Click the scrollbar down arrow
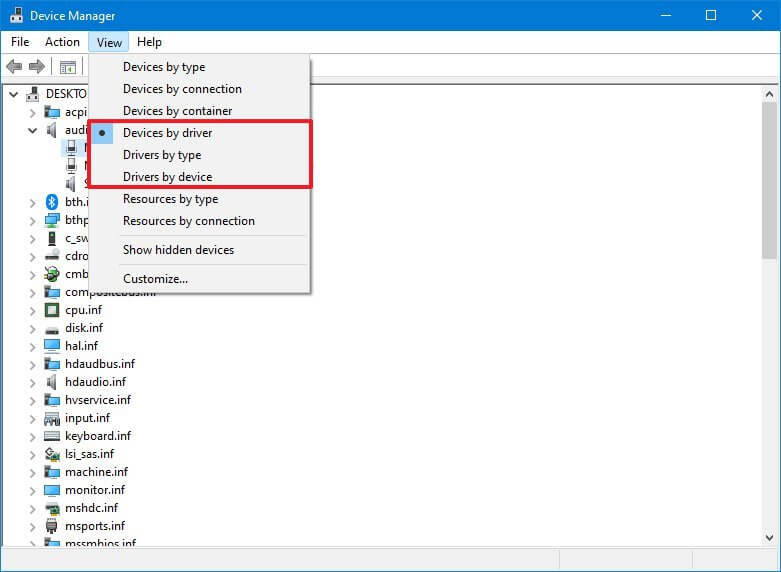This screenshot has width=781, height=572. (x=769, y=537)
